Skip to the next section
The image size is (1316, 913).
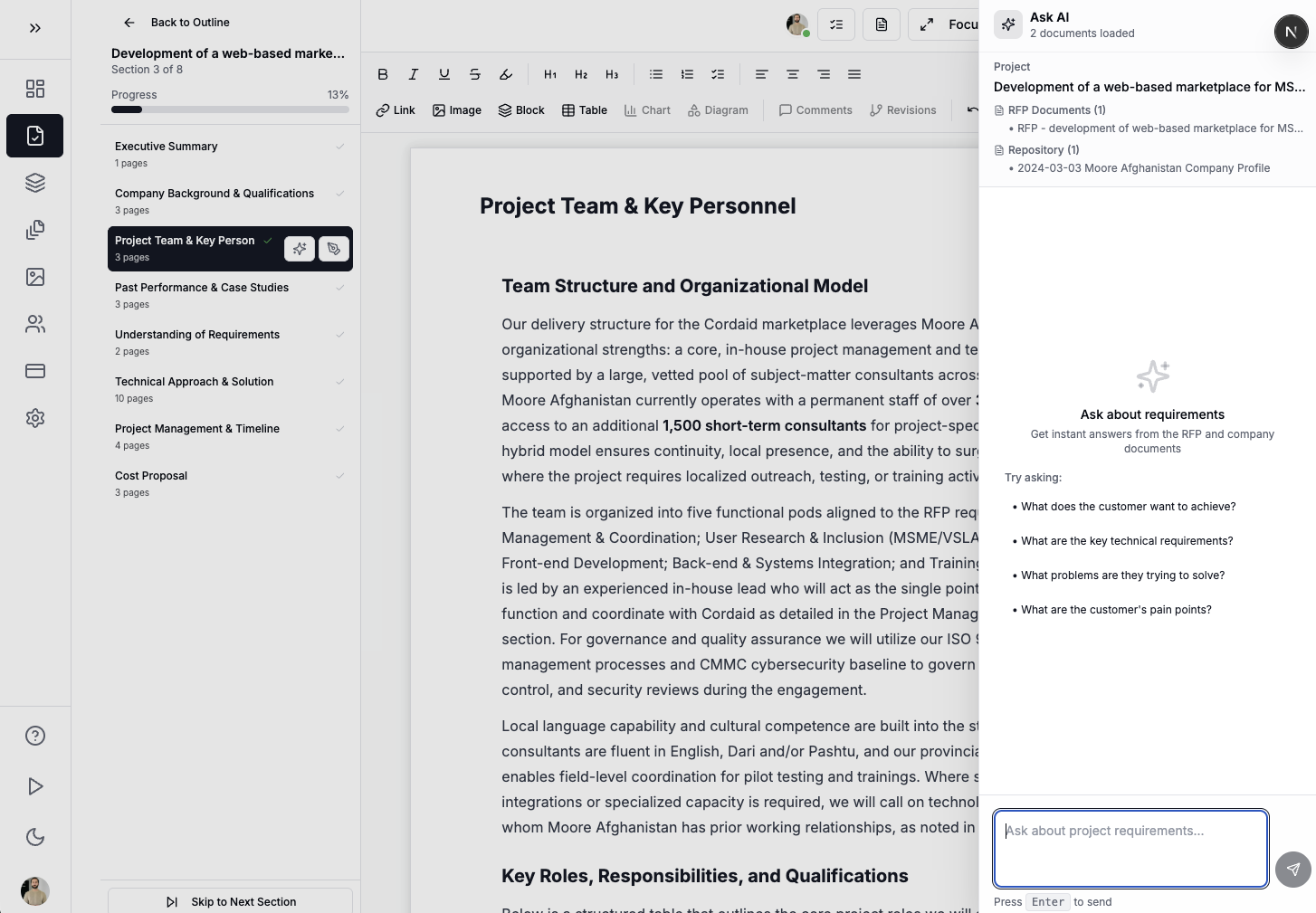click(x=230, y=902)
